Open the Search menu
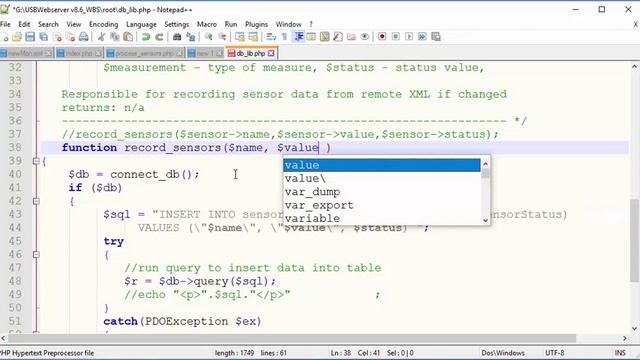Image resolution: width=640 pixels, height=360 pixels. pyautogui.click(x=48, y=24)
